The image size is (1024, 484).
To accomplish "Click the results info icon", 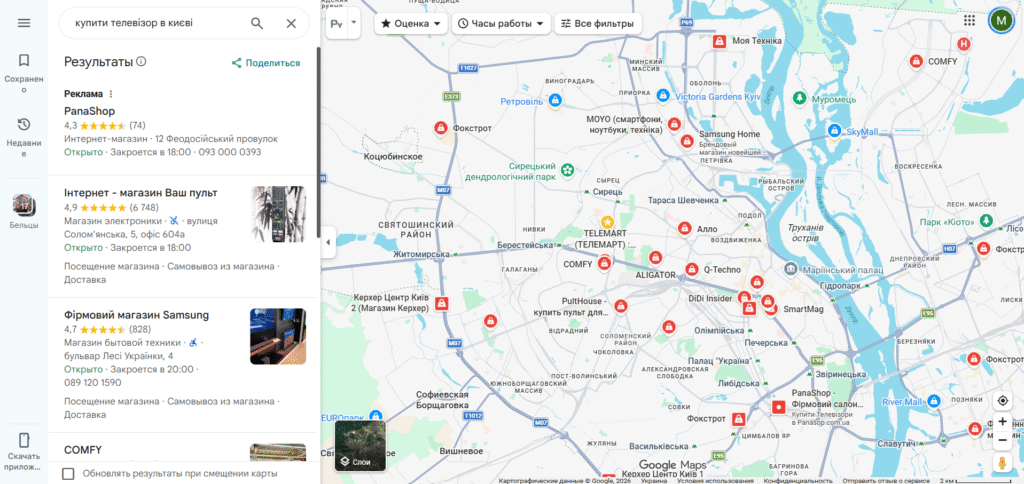I will 141,61.
